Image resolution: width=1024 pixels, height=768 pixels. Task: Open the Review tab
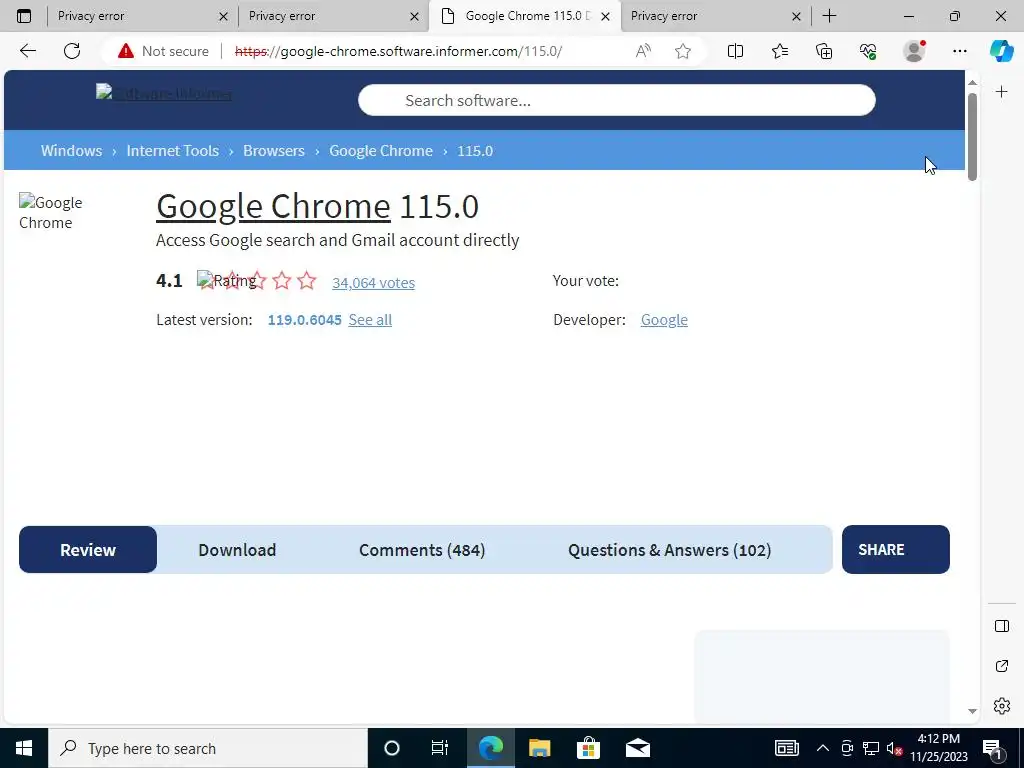88,550
